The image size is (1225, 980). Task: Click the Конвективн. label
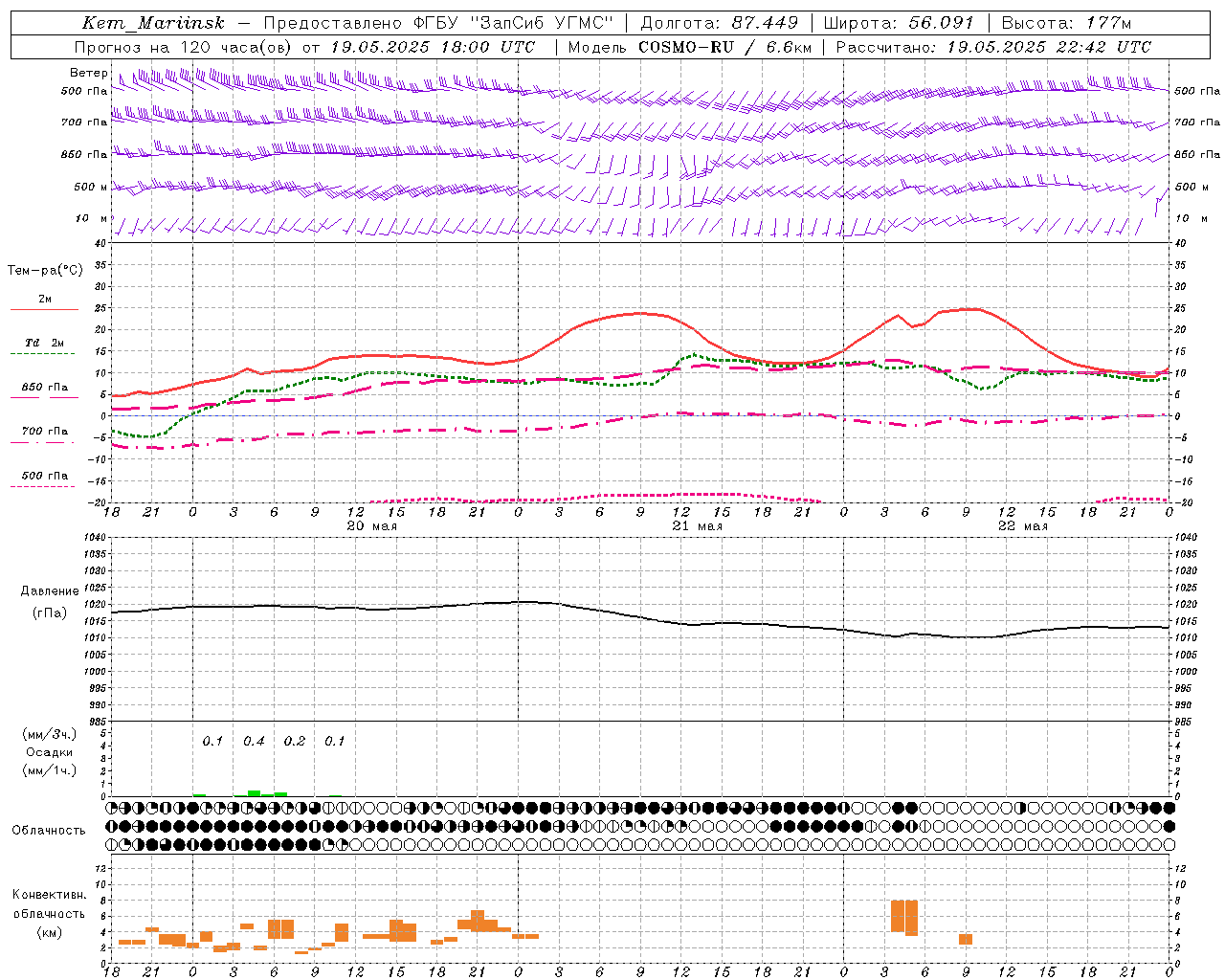coord(50,895)
